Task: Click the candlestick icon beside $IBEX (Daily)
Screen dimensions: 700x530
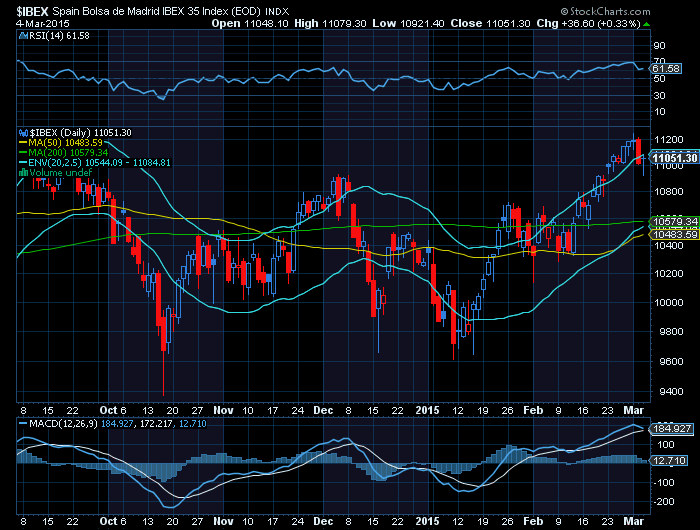Action: click(x=23, y=133)
